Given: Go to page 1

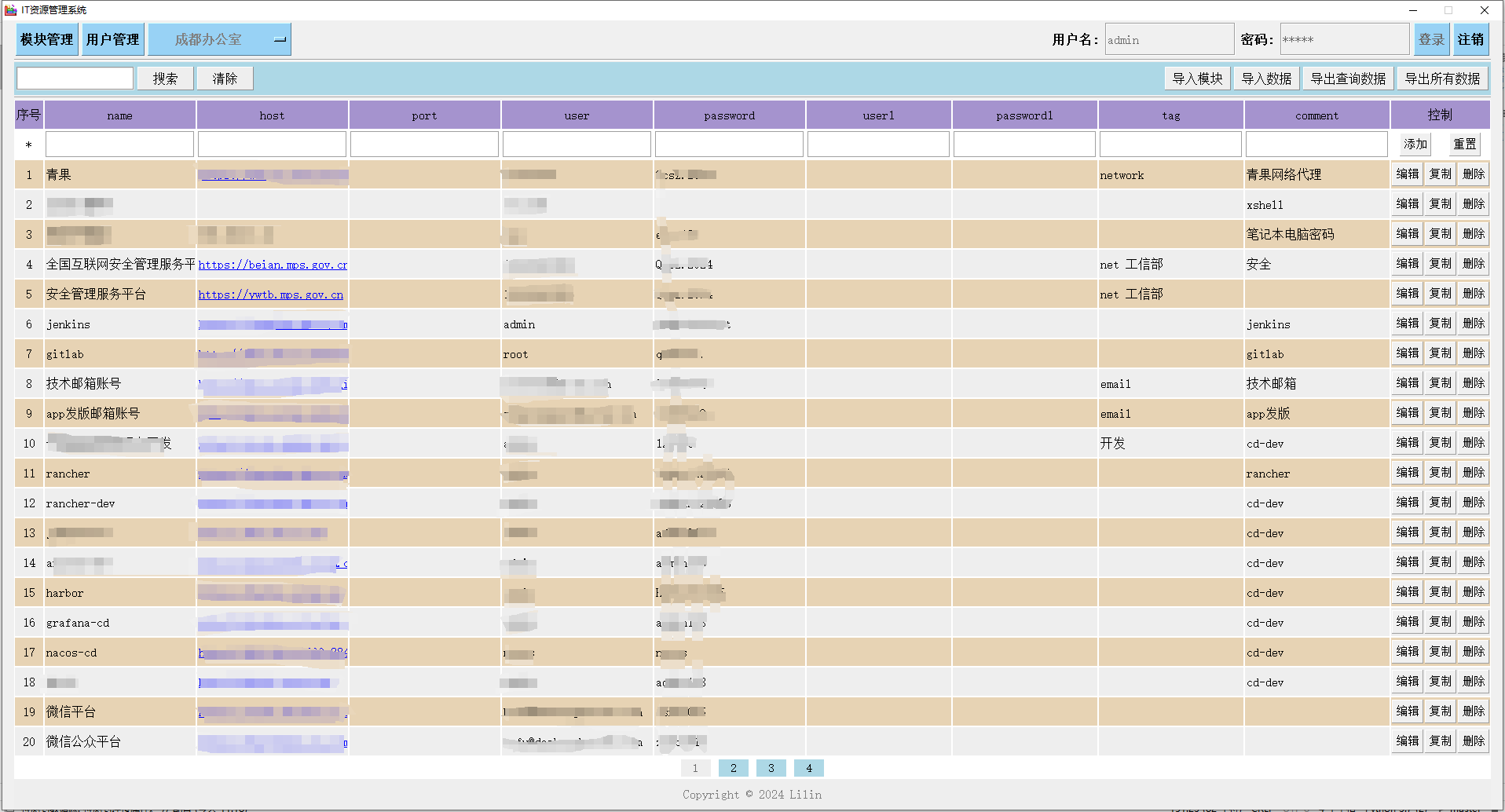Looking at the screenshot, I should coord(695,768).
